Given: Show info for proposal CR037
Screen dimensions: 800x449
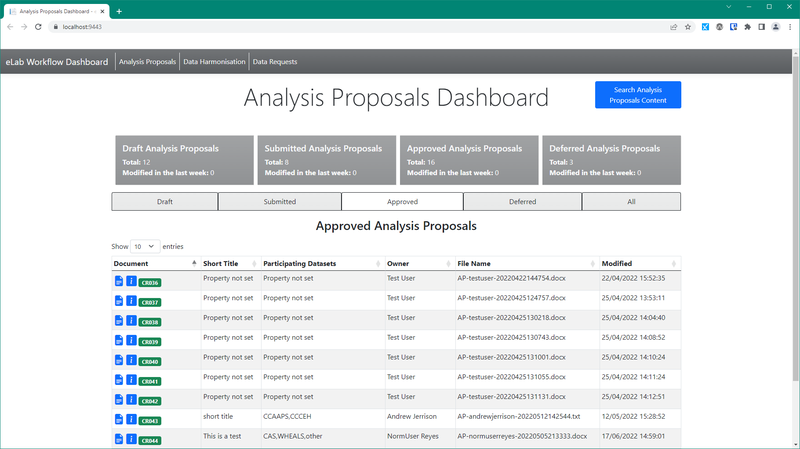Looking at the screenshot, I should [131, 301].
